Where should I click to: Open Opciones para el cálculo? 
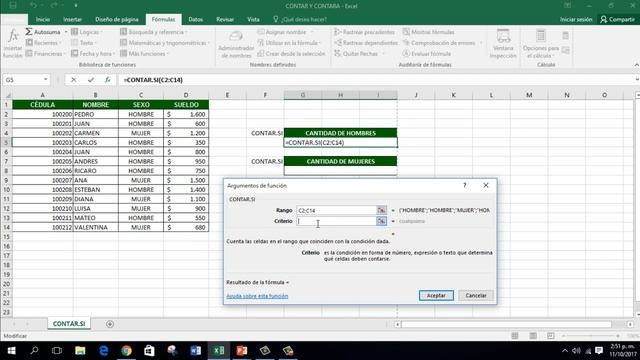pos(541,44)
